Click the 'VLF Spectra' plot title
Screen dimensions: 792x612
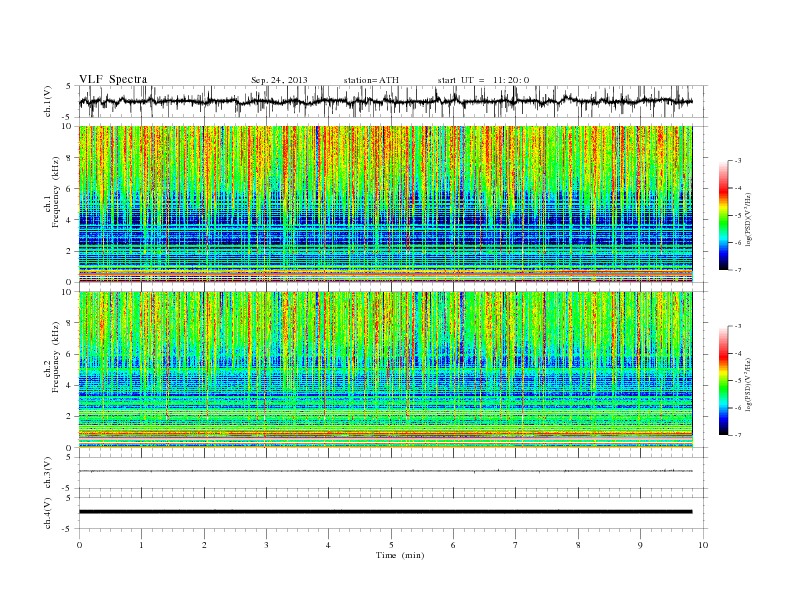(x=113, y=79)
